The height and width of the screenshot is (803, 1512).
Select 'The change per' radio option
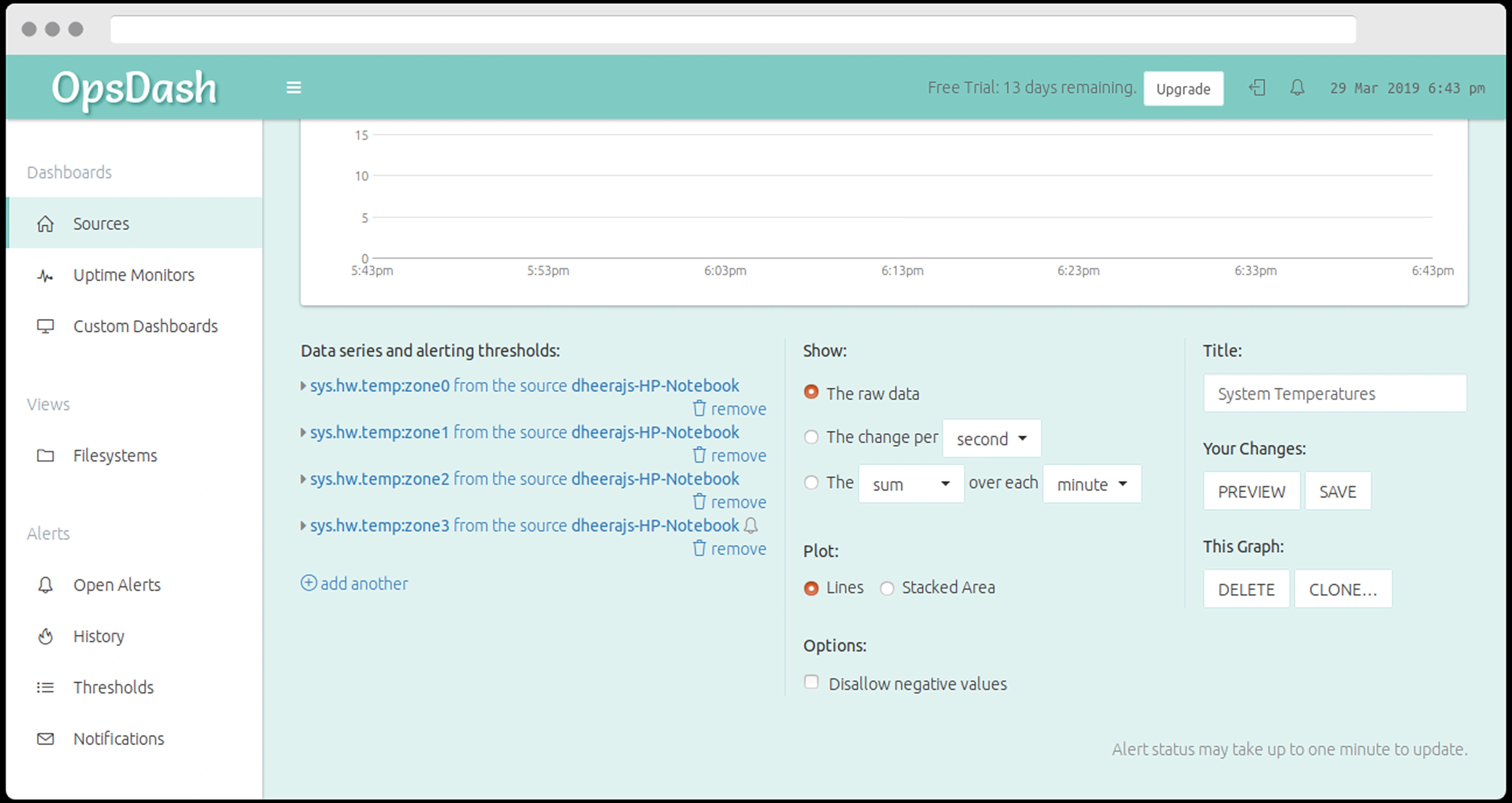pyautogui.click(x=811, y=437)
